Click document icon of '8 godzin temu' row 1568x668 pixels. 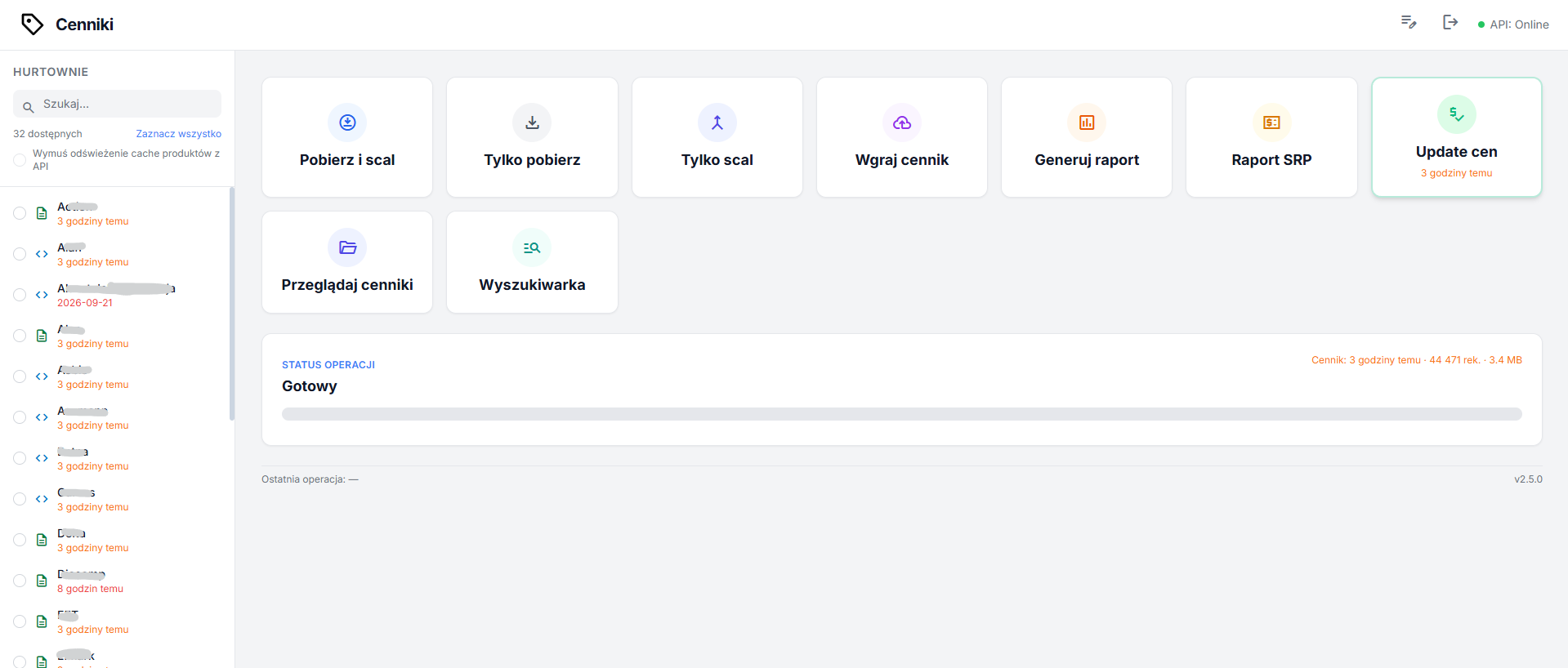[42, 581]
